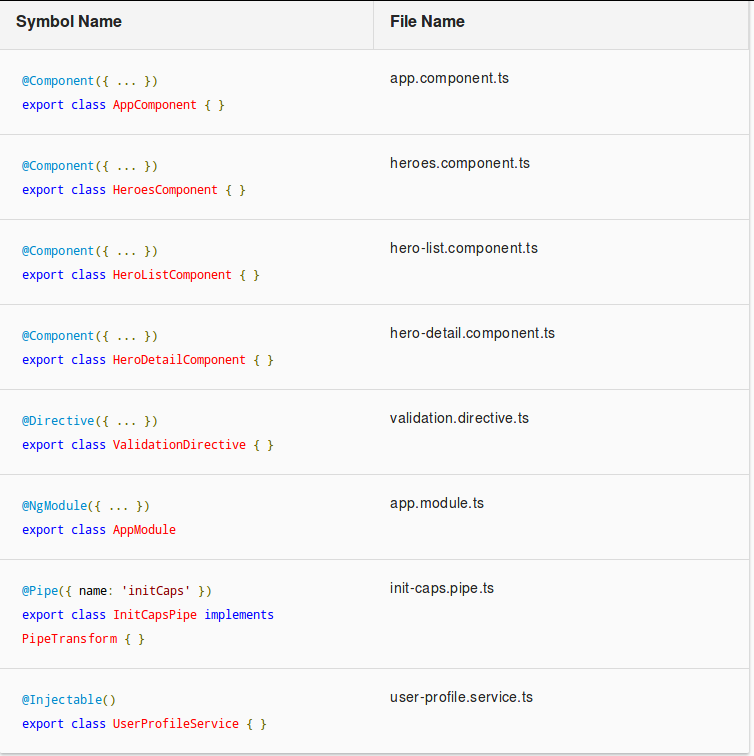Click the hero-detail.component.ts file name
This screenshot has width=754, height=756.
coord(472,333)
